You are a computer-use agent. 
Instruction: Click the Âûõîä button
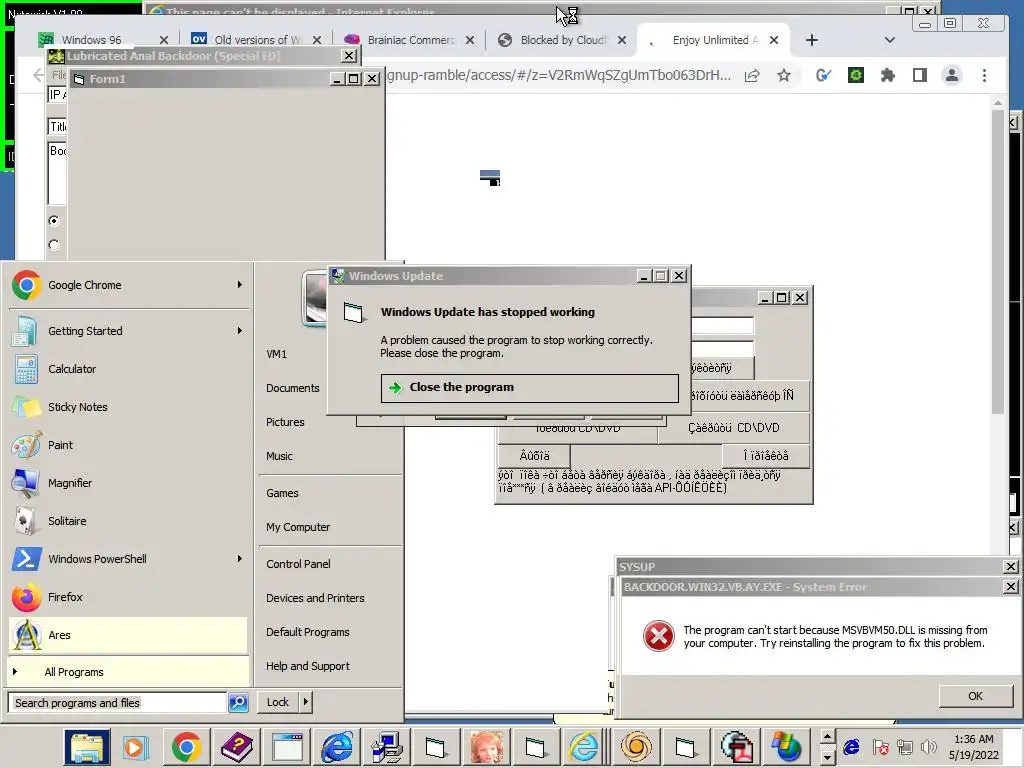534,456
